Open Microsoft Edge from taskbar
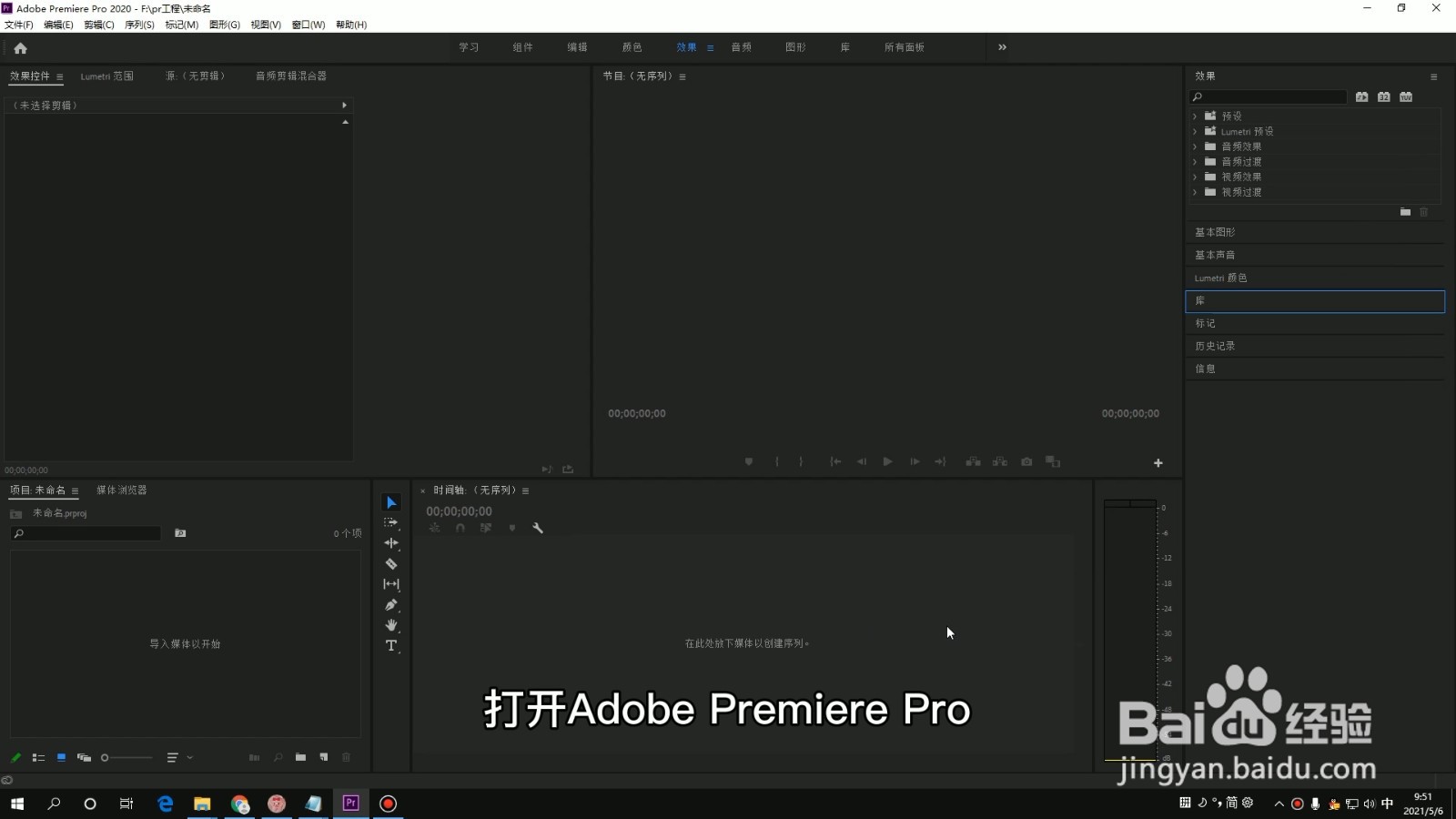Screen dimensions: 1456x819 tap(165, 804)
